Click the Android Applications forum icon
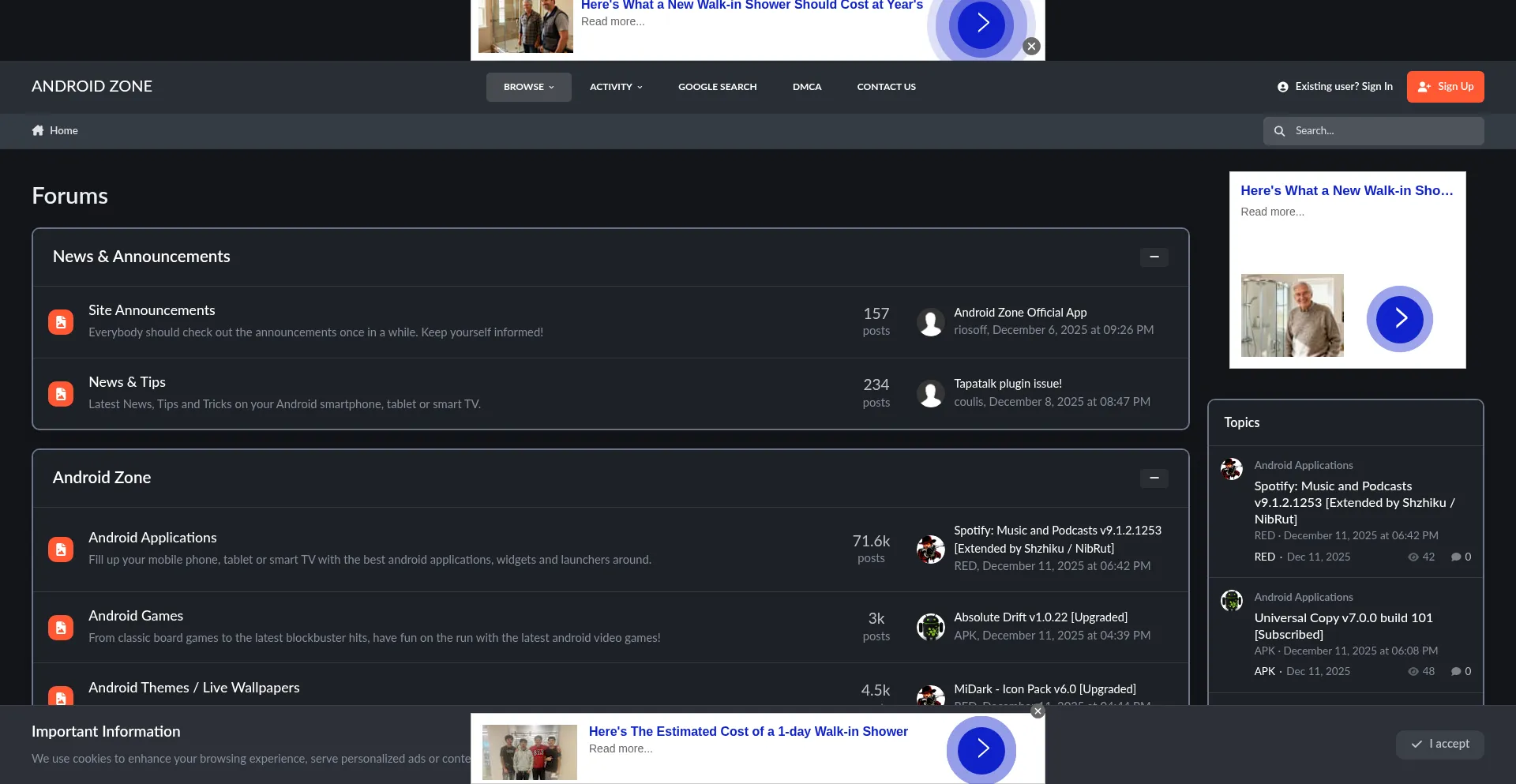The image size is (1516, 784). point(61,550)
